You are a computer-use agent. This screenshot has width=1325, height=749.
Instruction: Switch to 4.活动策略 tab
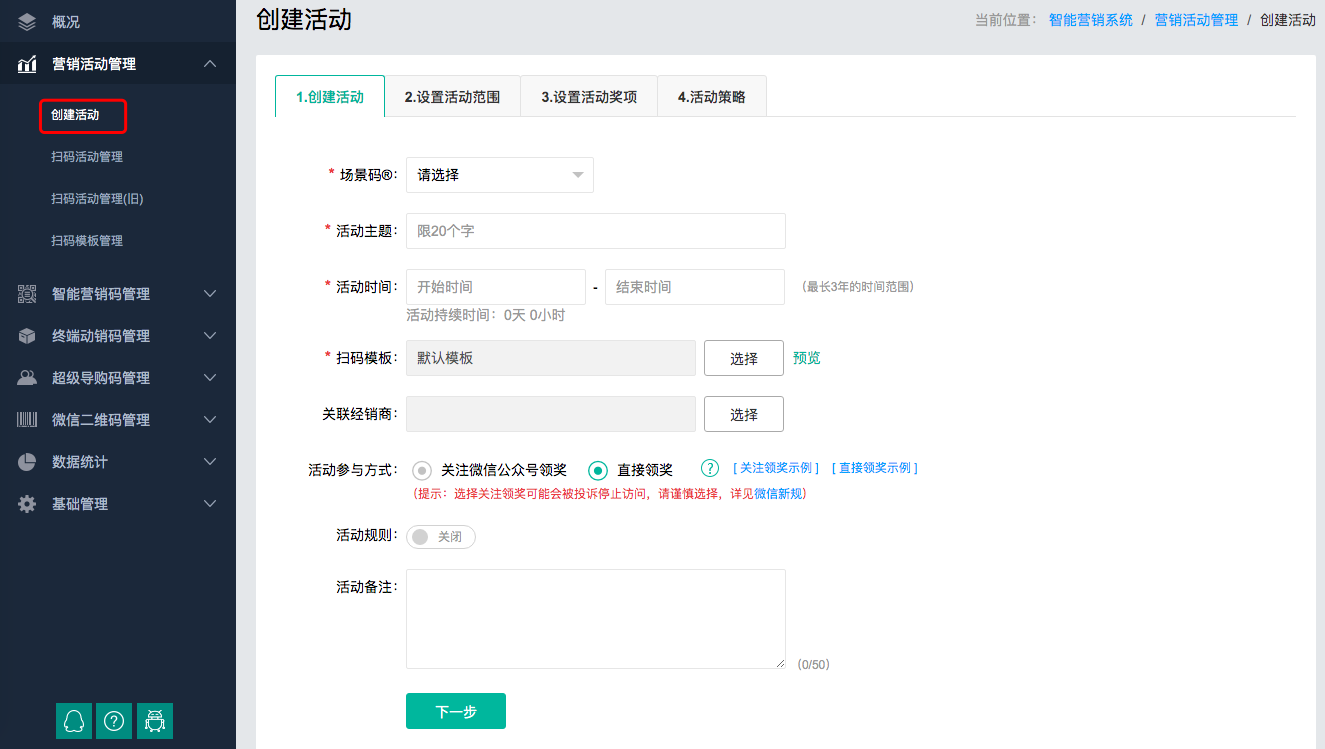tap(712, 97)
